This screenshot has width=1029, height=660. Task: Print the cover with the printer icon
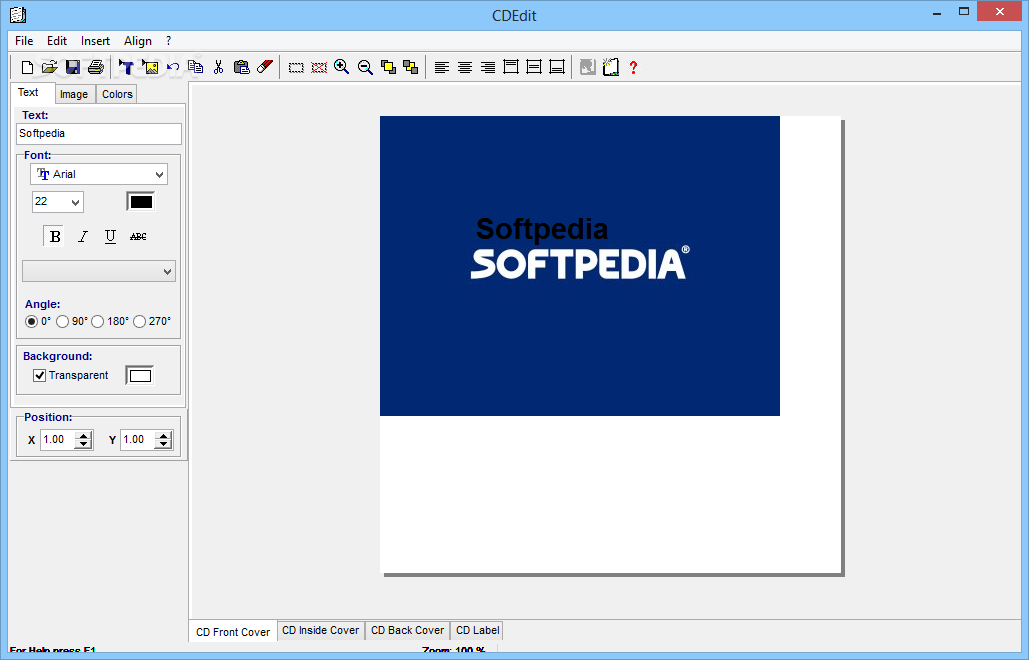pos(96,67)
